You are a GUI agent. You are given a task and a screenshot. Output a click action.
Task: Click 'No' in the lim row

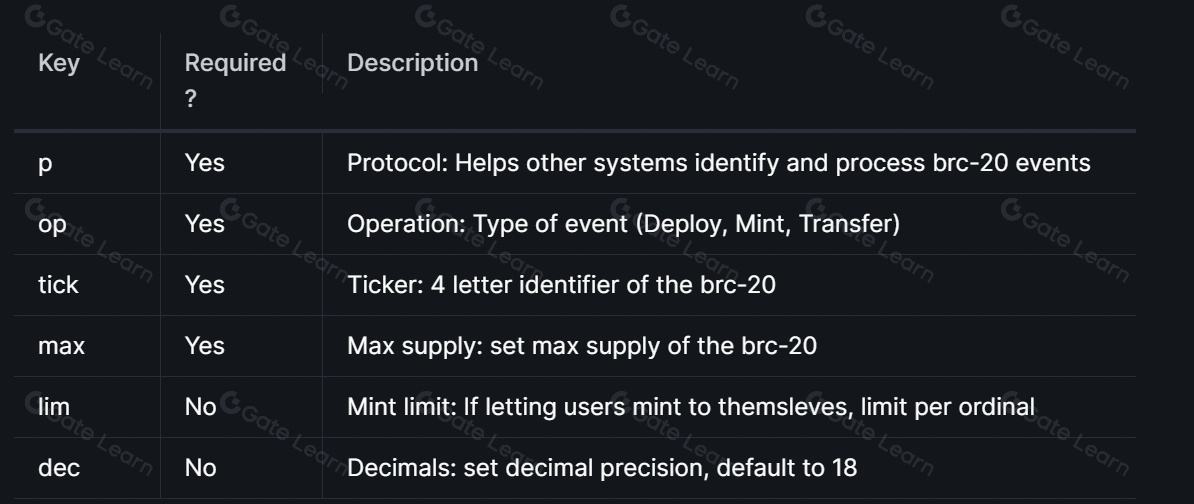pyautogui.click(x=201, y=407)
